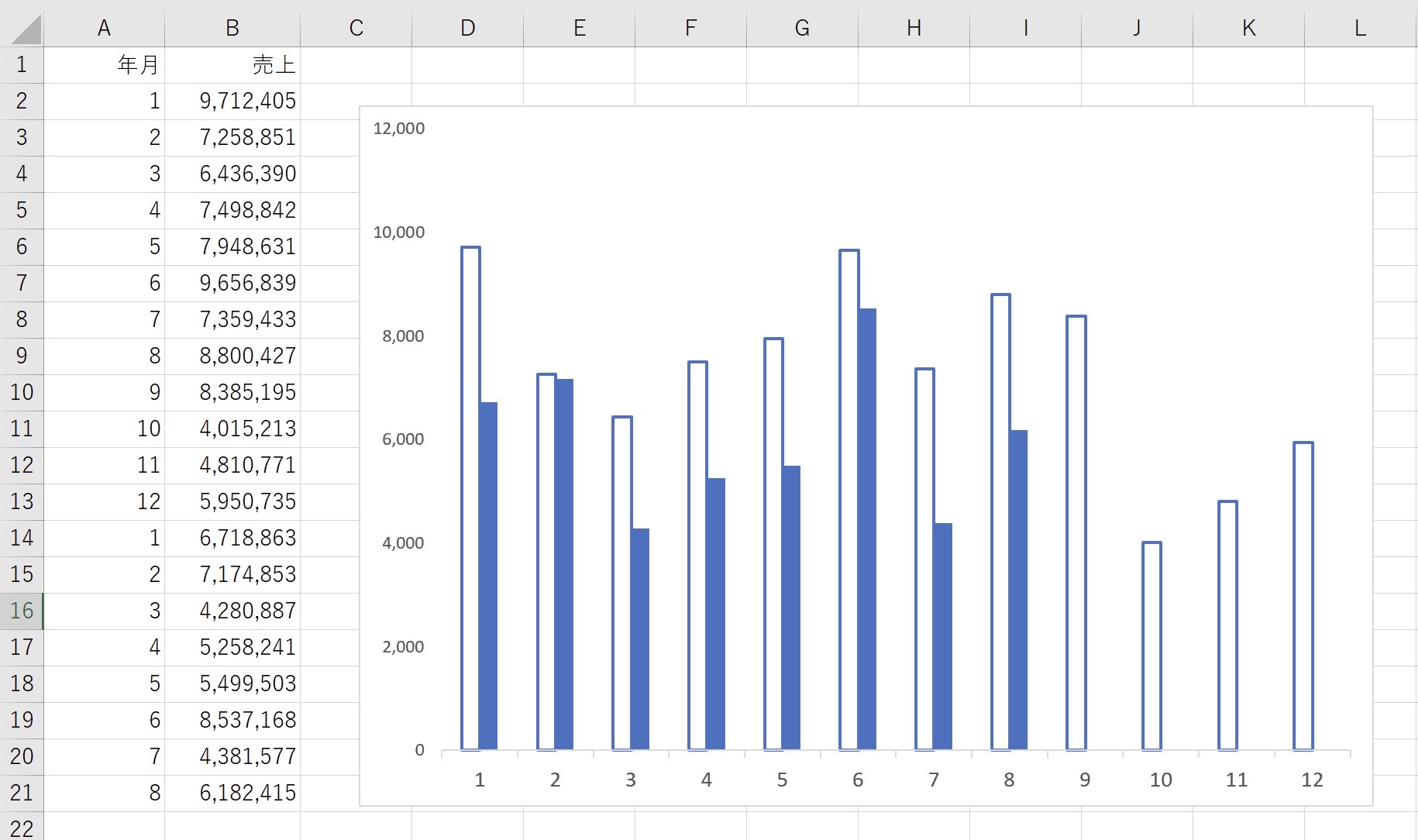Click the filled bar for month 4
The height and width of the screenshot is (840, 1418).
[716, 614]
